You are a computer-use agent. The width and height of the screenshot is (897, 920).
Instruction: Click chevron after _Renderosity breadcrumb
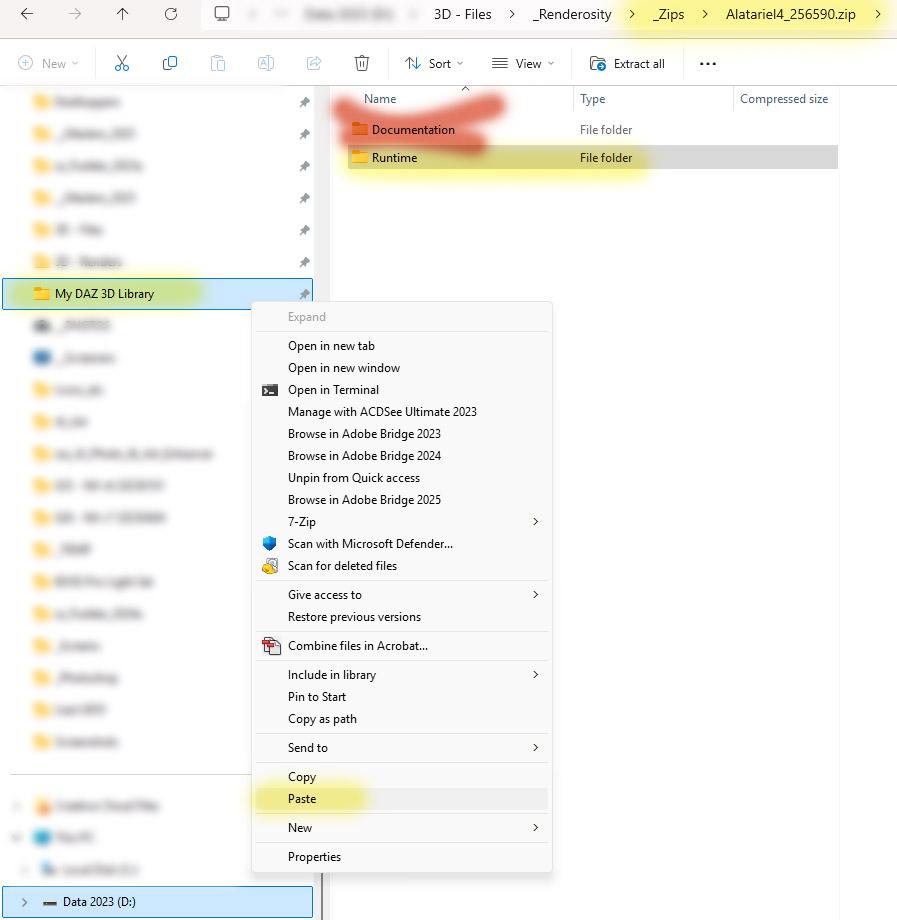pos(632,14)
